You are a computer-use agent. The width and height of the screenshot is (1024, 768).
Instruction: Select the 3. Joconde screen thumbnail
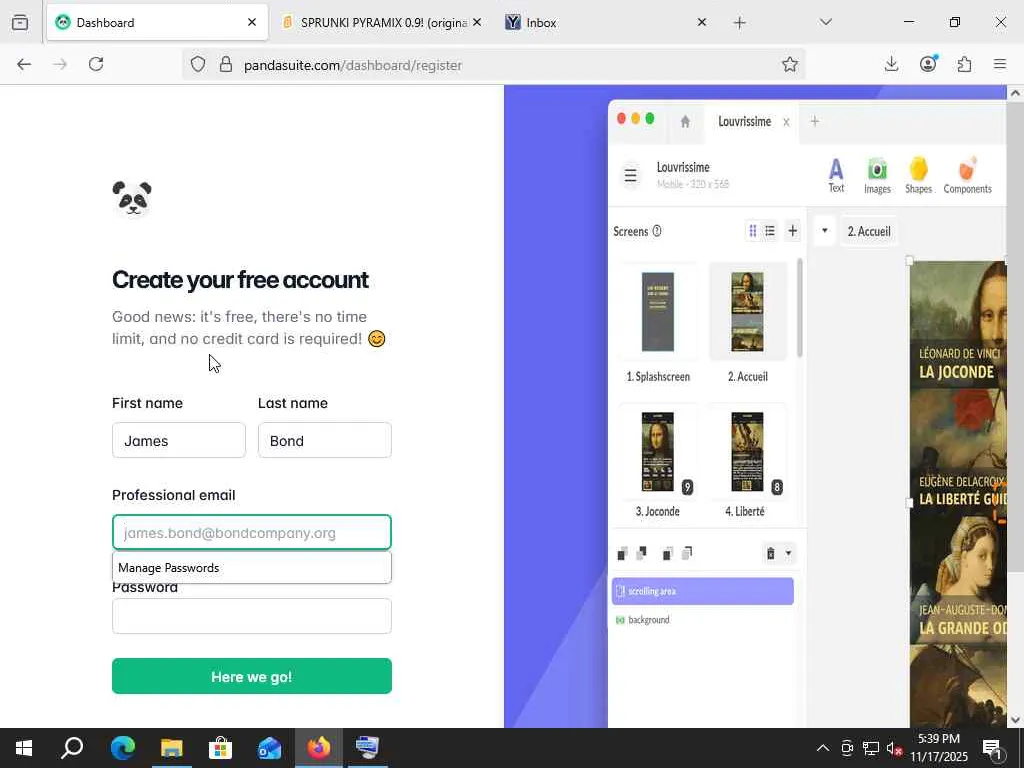pos(658,452)
